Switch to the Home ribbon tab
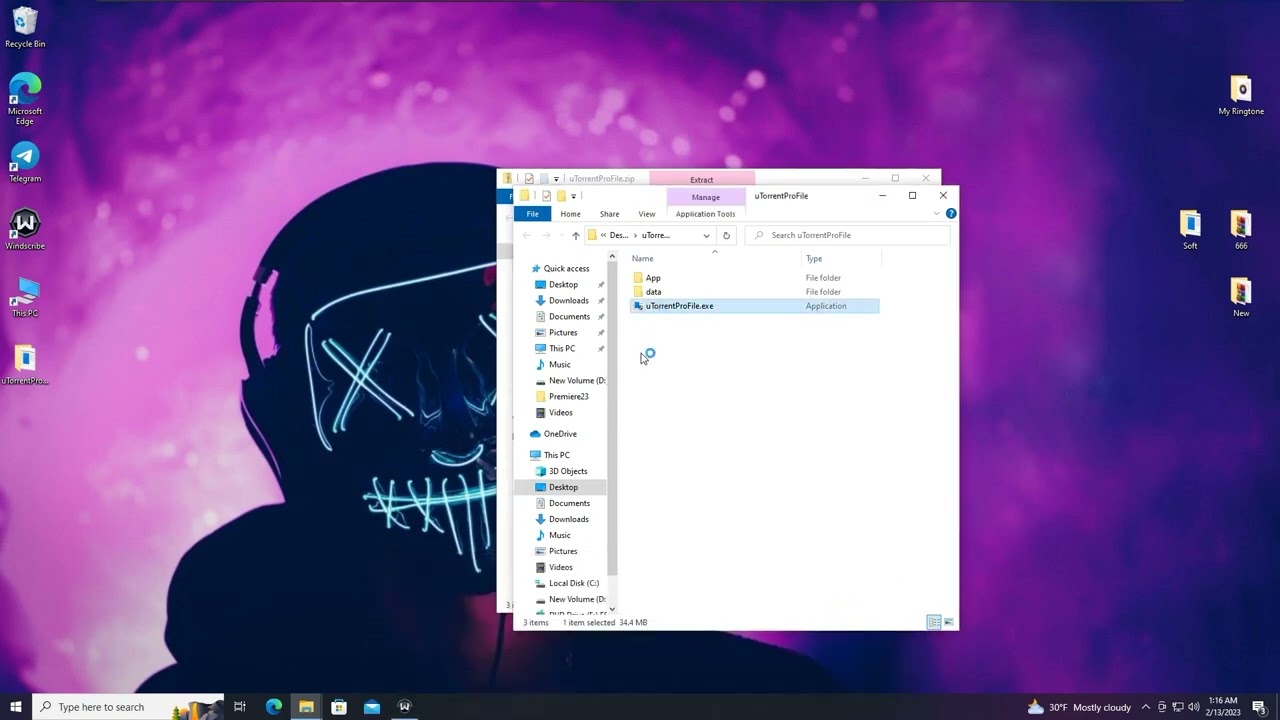 click(x=570, y=214)
